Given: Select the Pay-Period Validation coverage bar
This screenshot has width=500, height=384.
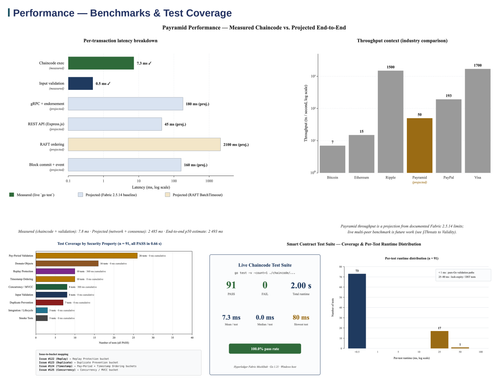Looking at the screenshot, I should click(x=87, y=256).
